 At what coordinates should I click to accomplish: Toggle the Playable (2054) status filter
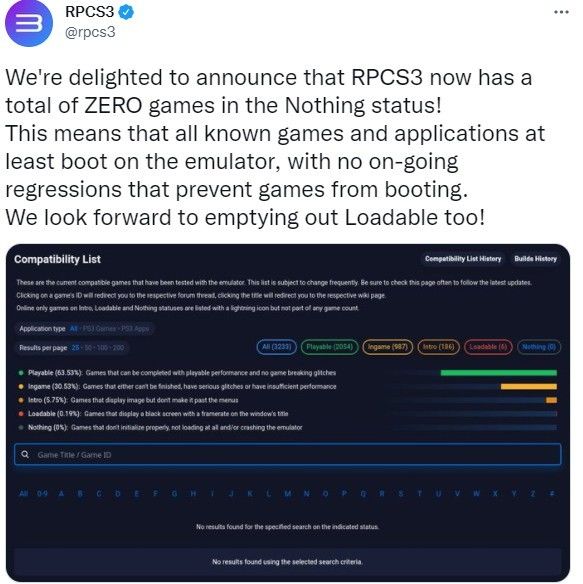pos(329,347)
